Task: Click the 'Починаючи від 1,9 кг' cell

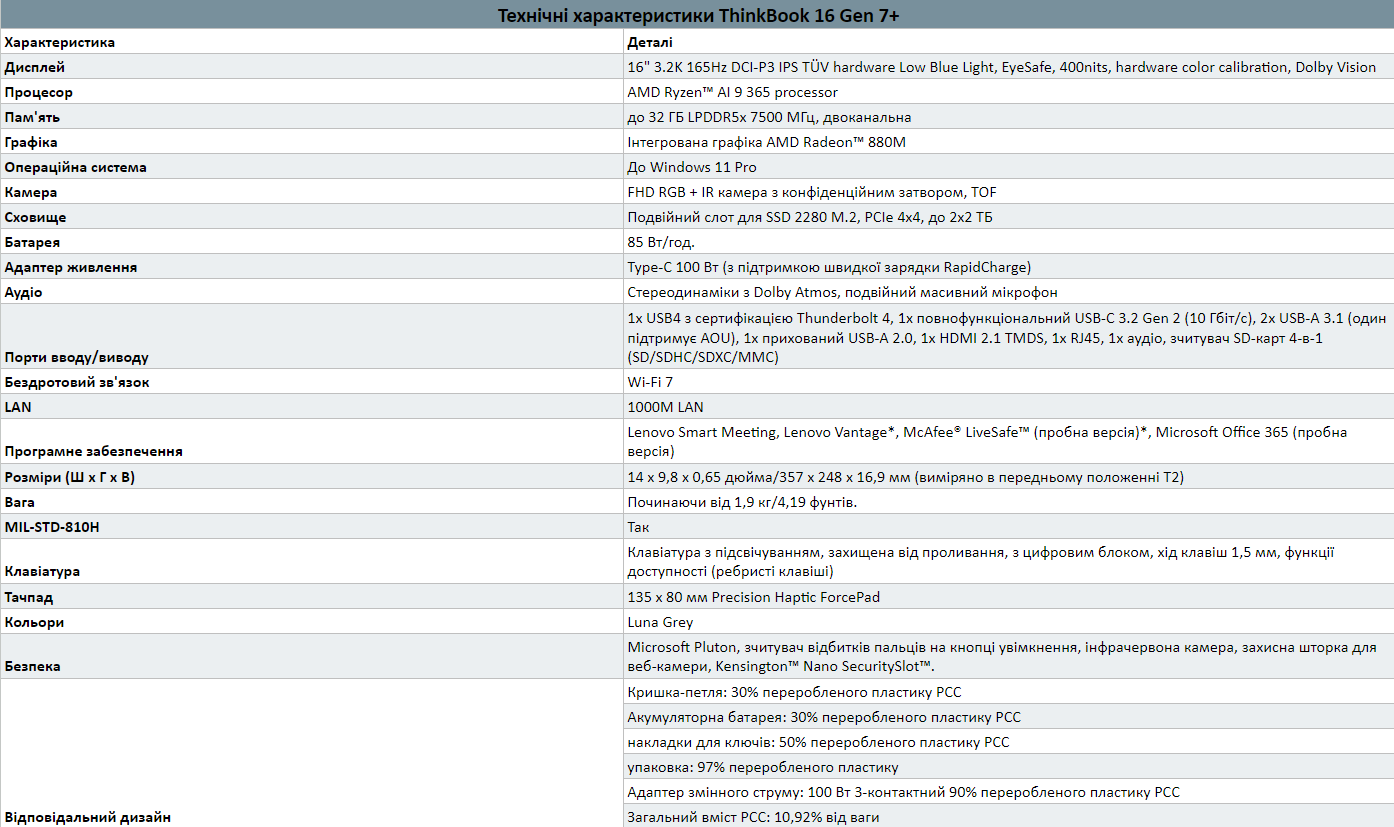Action: [x=1008, y=502]
